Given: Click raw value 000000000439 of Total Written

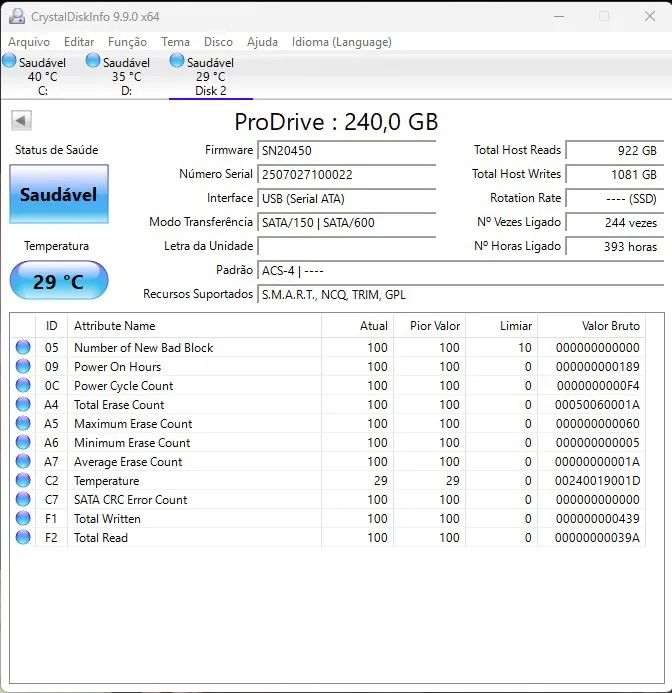Looking at the screenshot, I should [597, 518].
